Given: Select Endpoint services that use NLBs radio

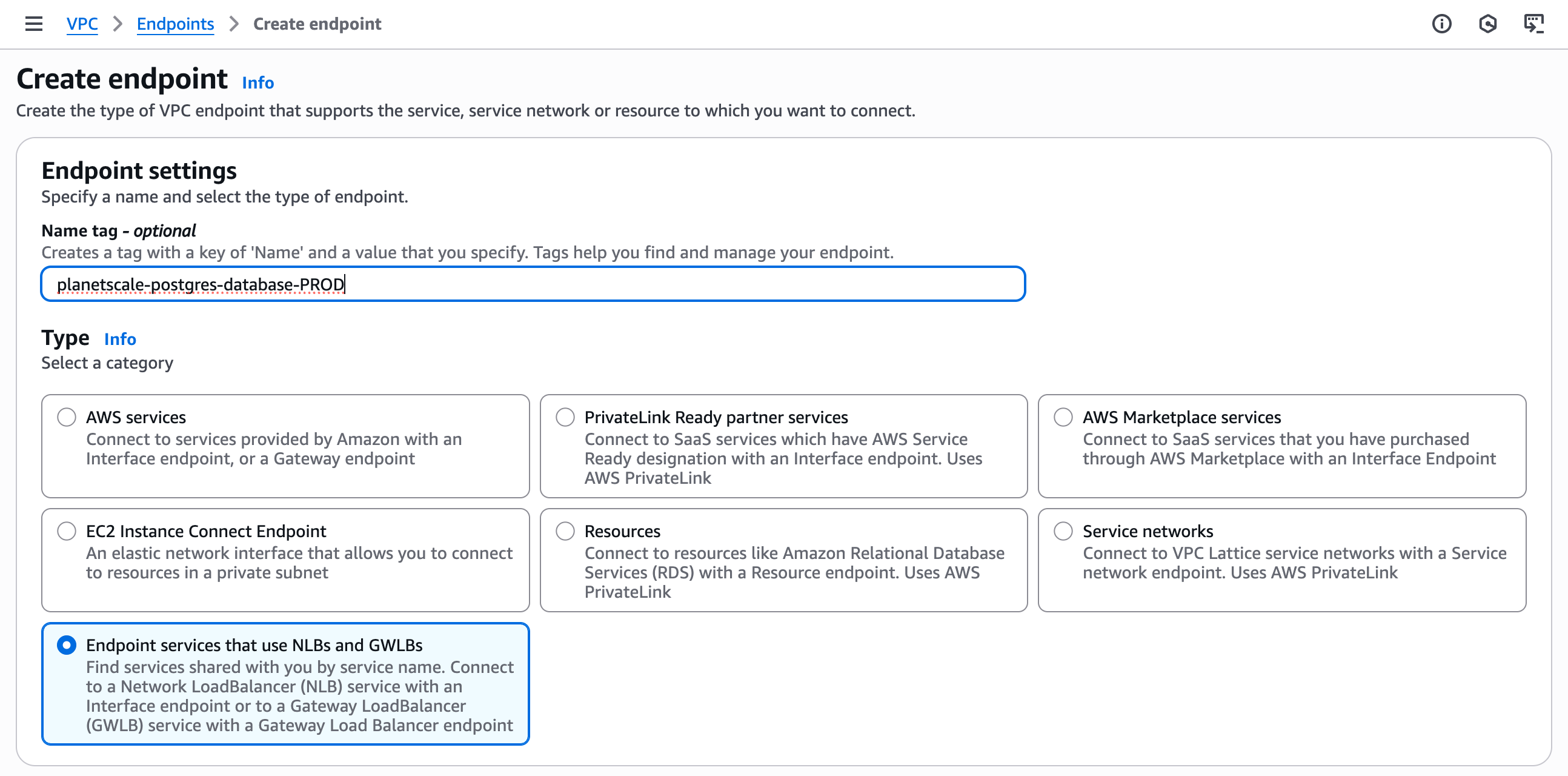Looking at the screenshot, I should 67,646.
